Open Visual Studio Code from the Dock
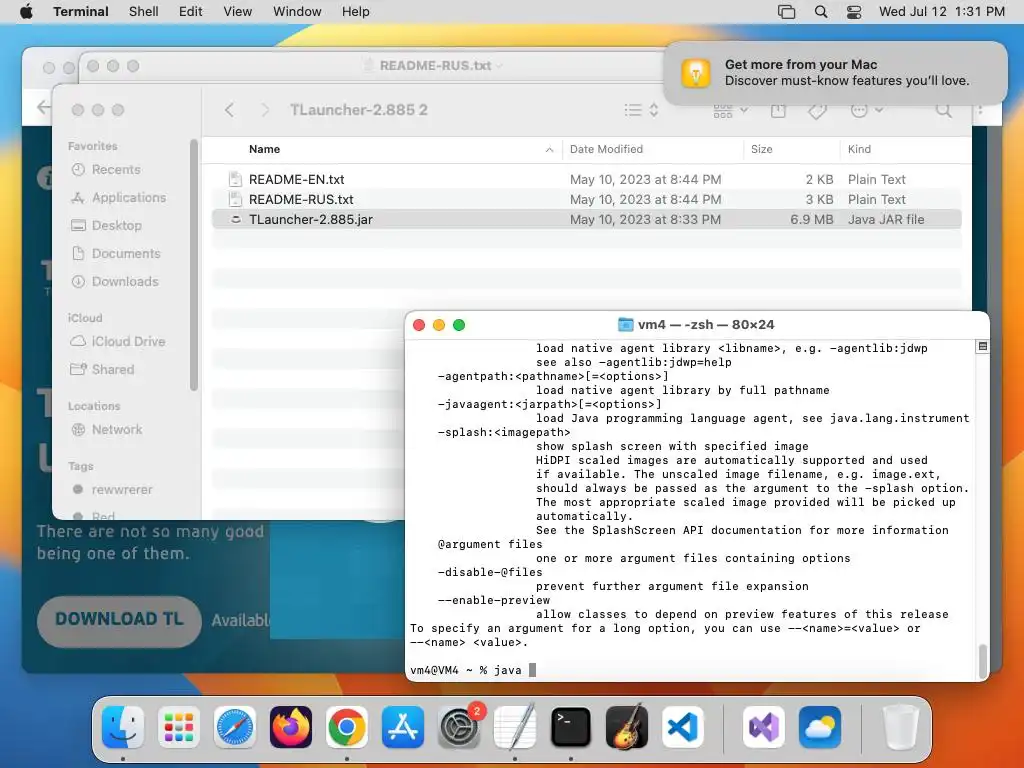The height and width of the screenshot is (768, 1024). [x=683, y=727]
